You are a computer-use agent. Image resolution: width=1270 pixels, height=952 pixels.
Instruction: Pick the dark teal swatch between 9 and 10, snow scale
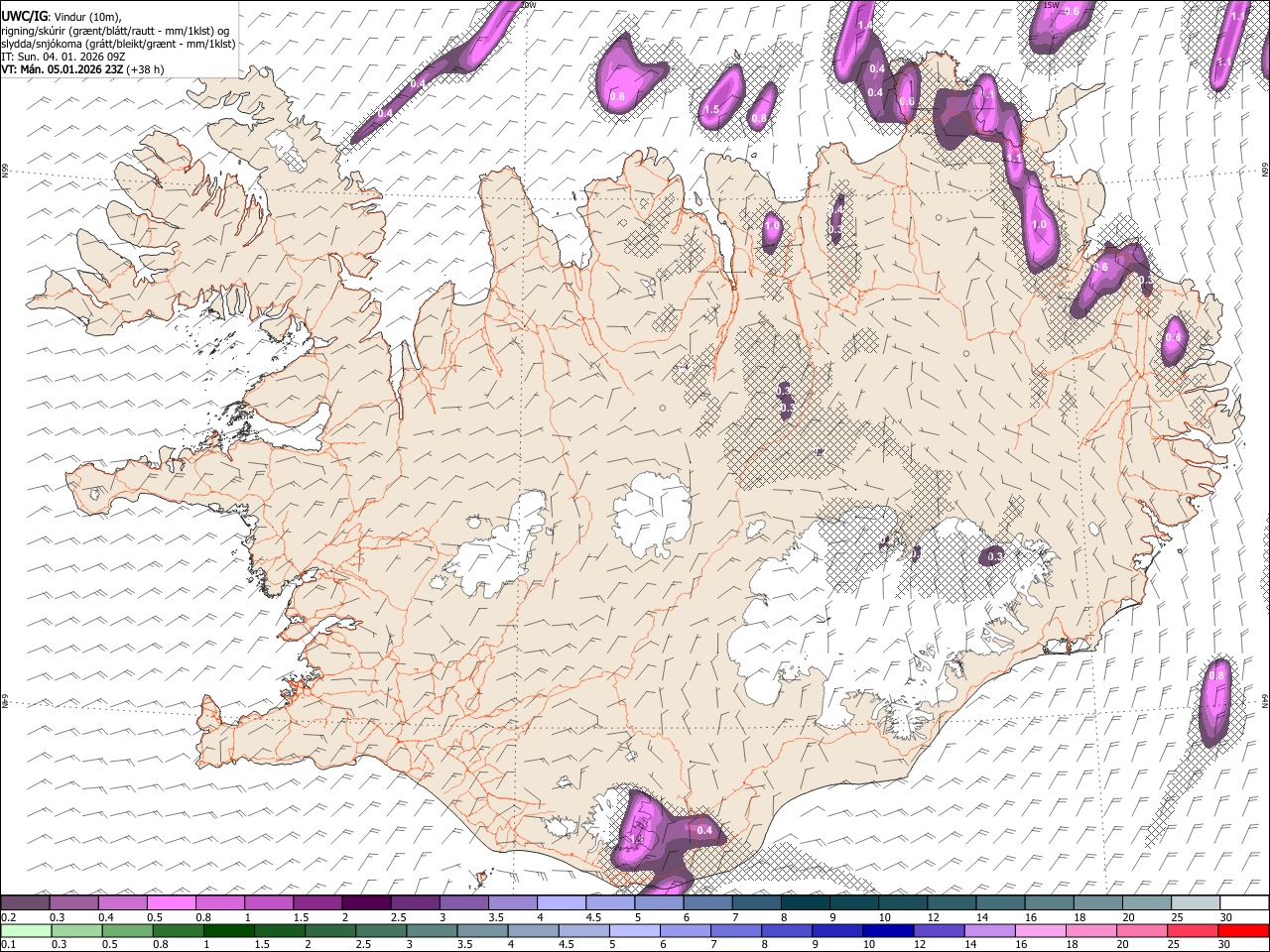coord(854,903)
